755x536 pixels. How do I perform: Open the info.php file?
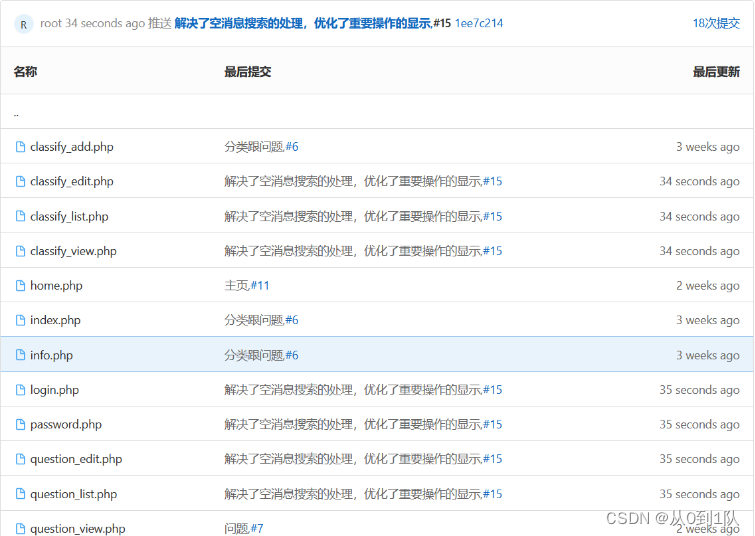[52, 355]
